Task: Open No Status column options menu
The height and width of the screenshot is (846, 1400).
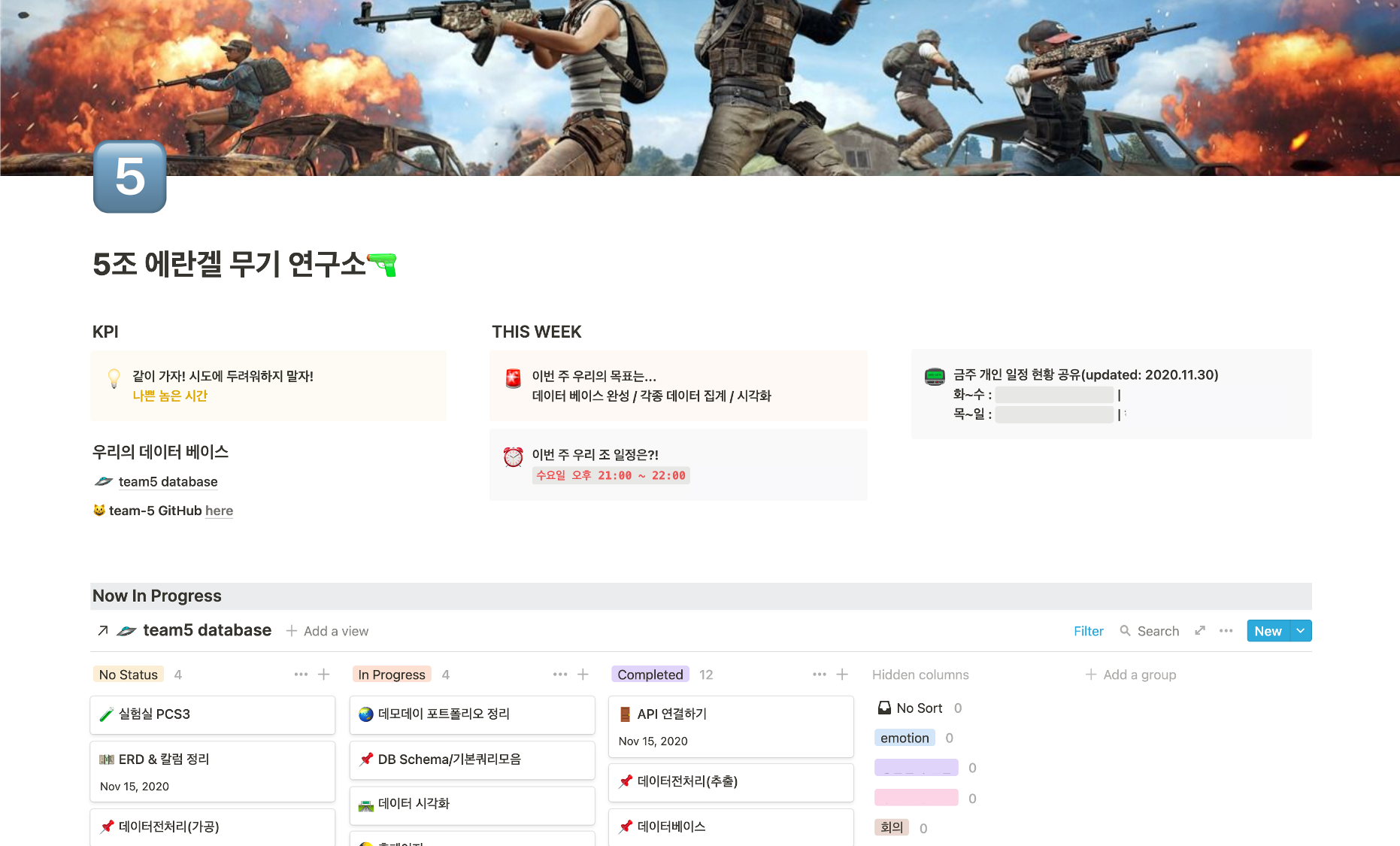Action: (301, 675)
